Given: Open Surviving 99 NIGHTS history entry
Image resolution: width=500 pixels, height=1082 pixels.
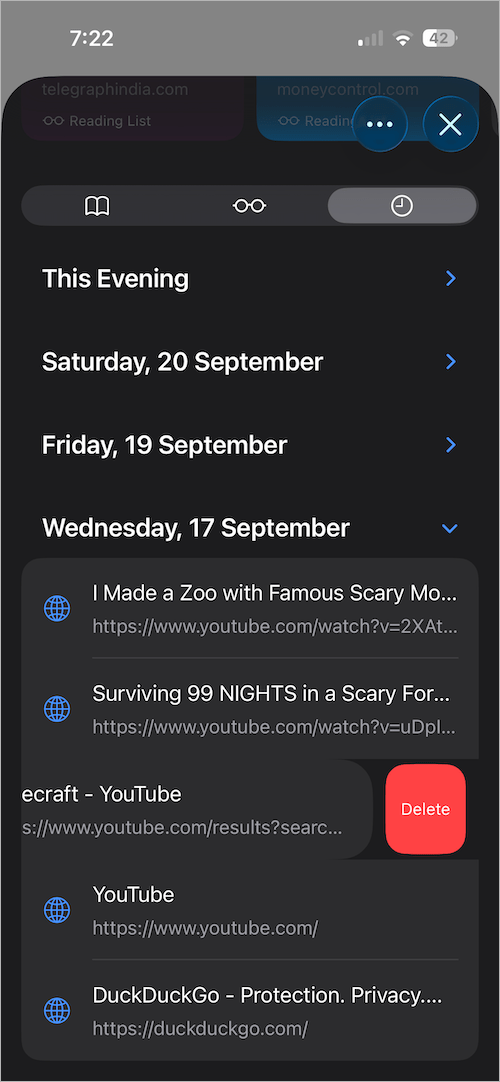Looking at the screenshot, I should 250,709.
